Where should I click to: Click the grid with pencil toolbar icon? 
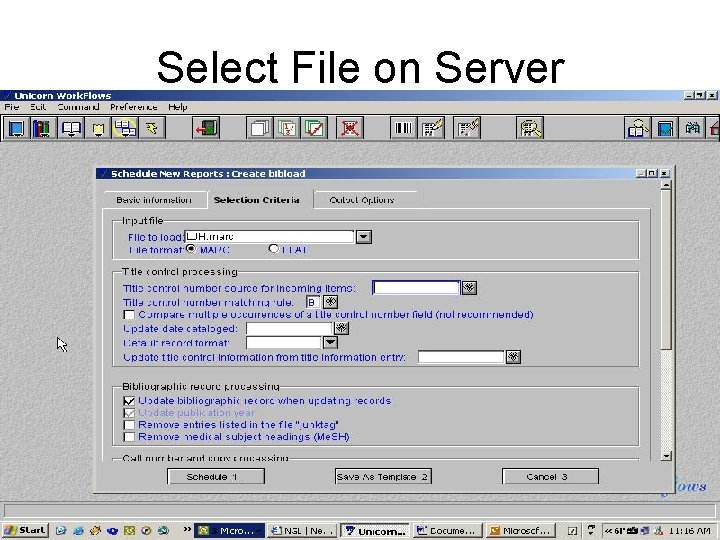(x=431, y=128)
